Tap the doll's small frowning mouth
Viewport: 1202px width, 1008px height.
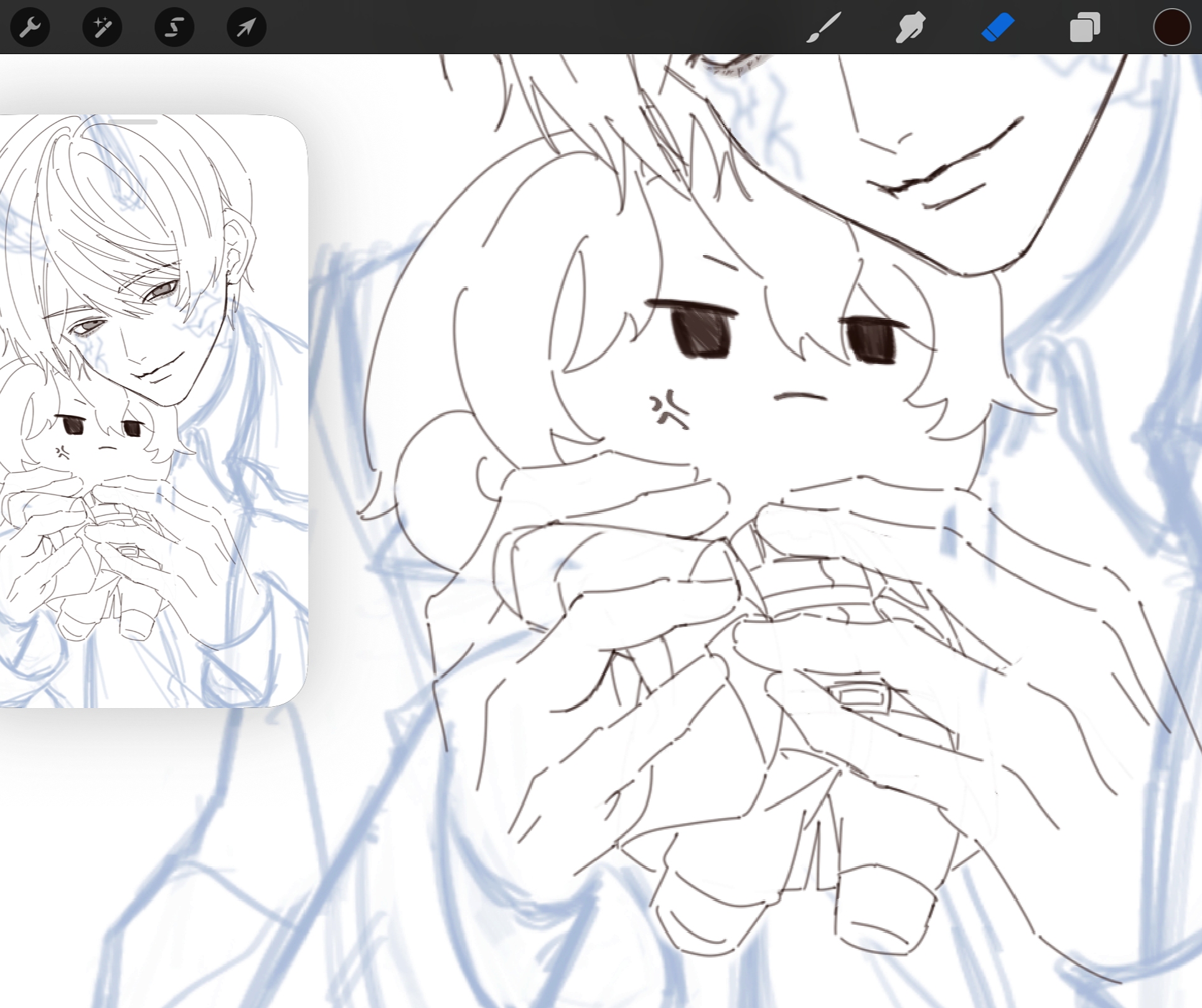(801, 397)
